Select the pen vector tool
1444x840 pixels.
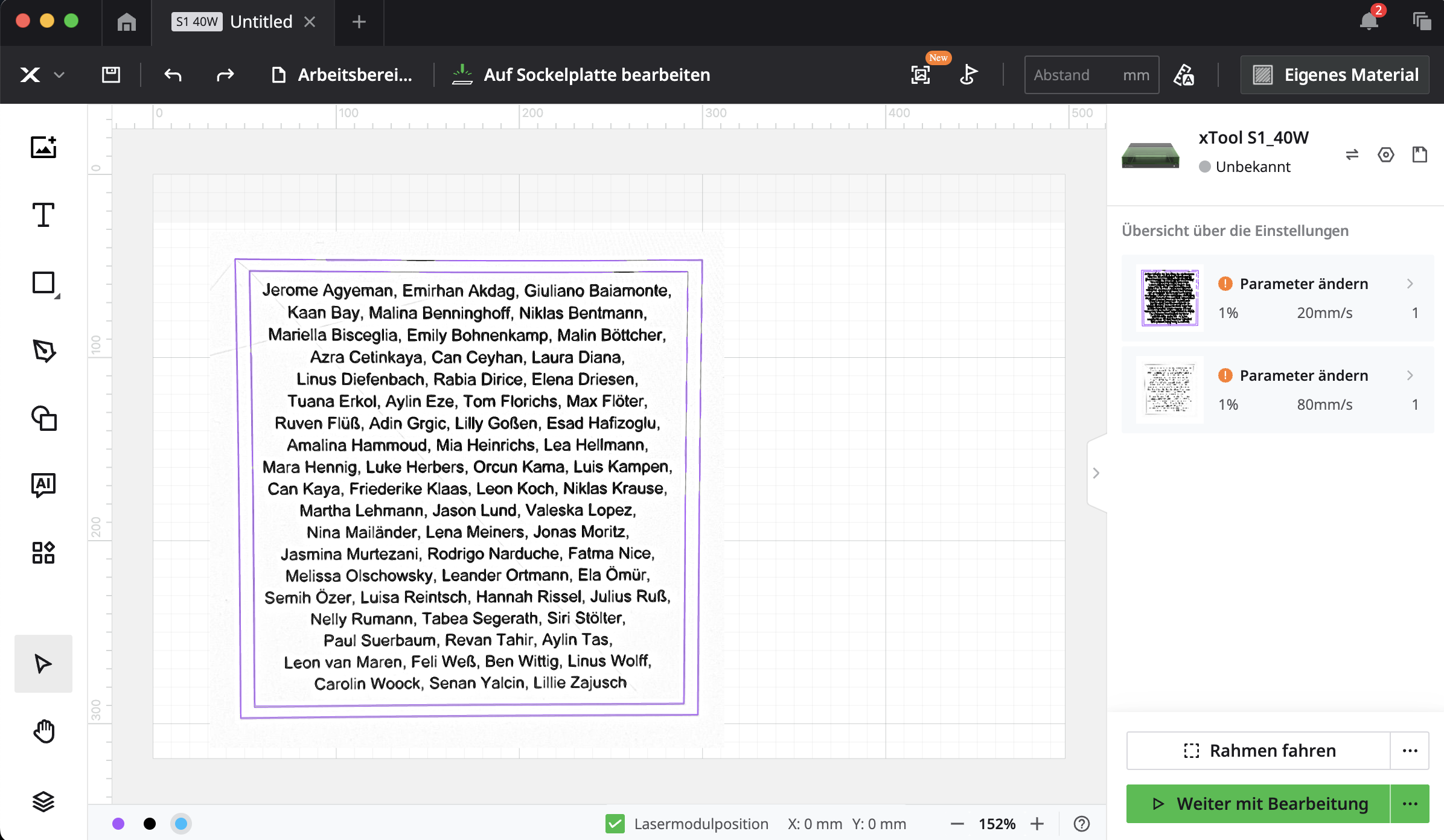43,351
